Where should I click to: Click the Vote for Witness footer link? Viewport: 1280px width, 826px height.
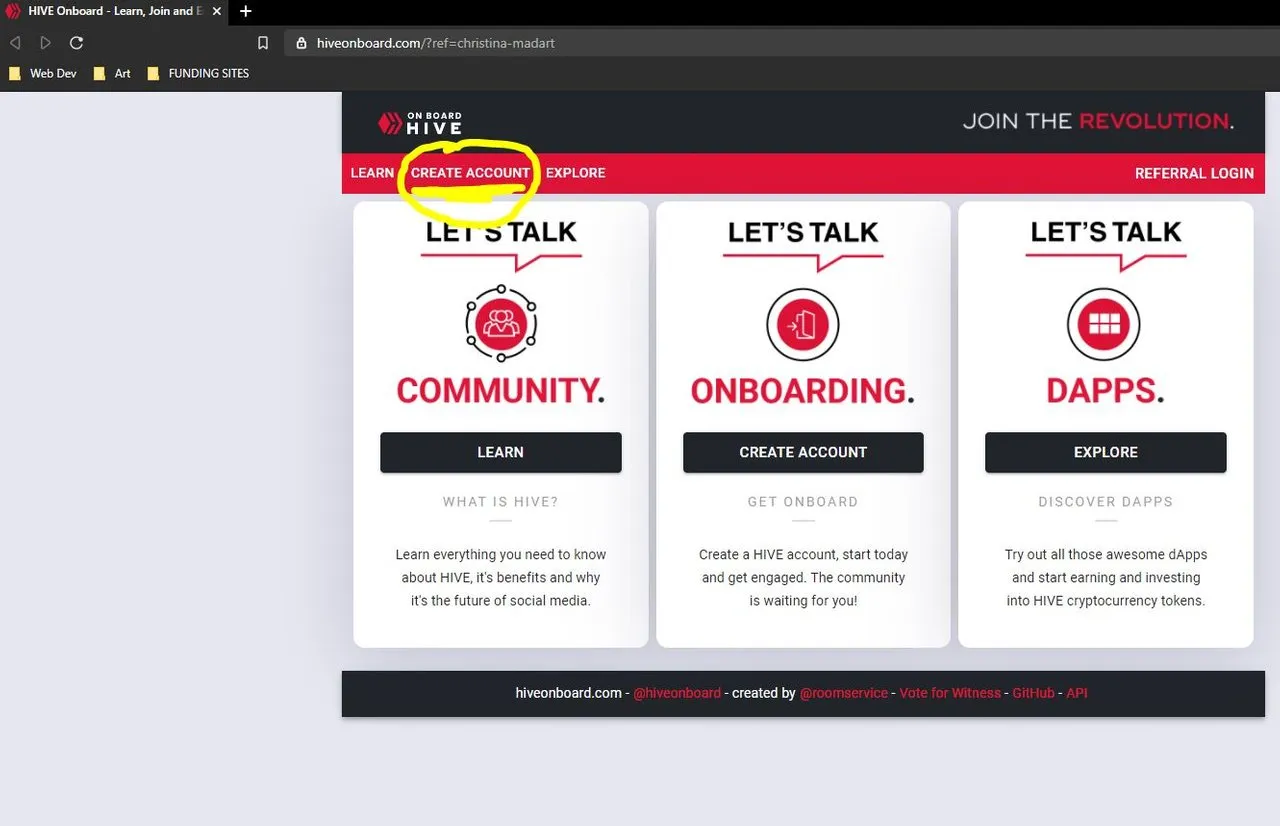950,693
